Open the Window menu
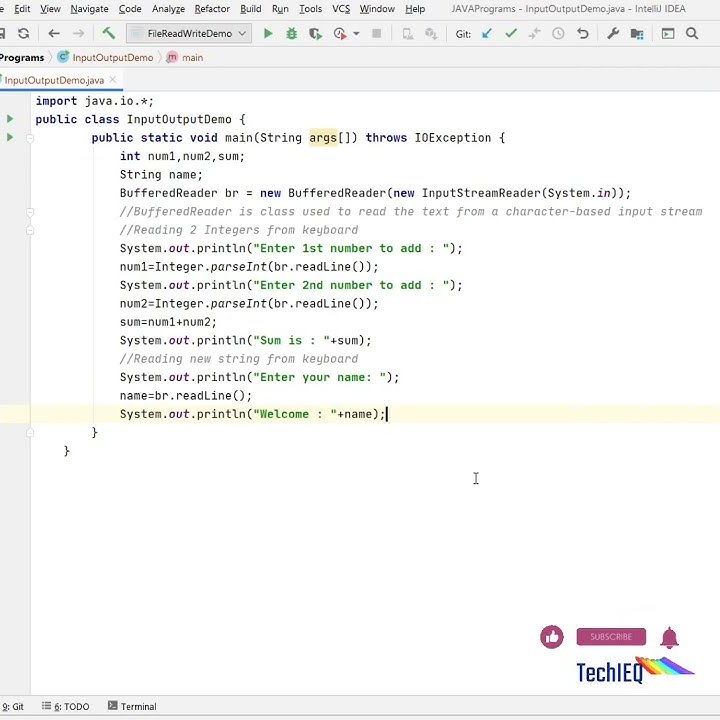Image resolution: width=720 pixels, height=720 pixels. [x=377, y=9]
